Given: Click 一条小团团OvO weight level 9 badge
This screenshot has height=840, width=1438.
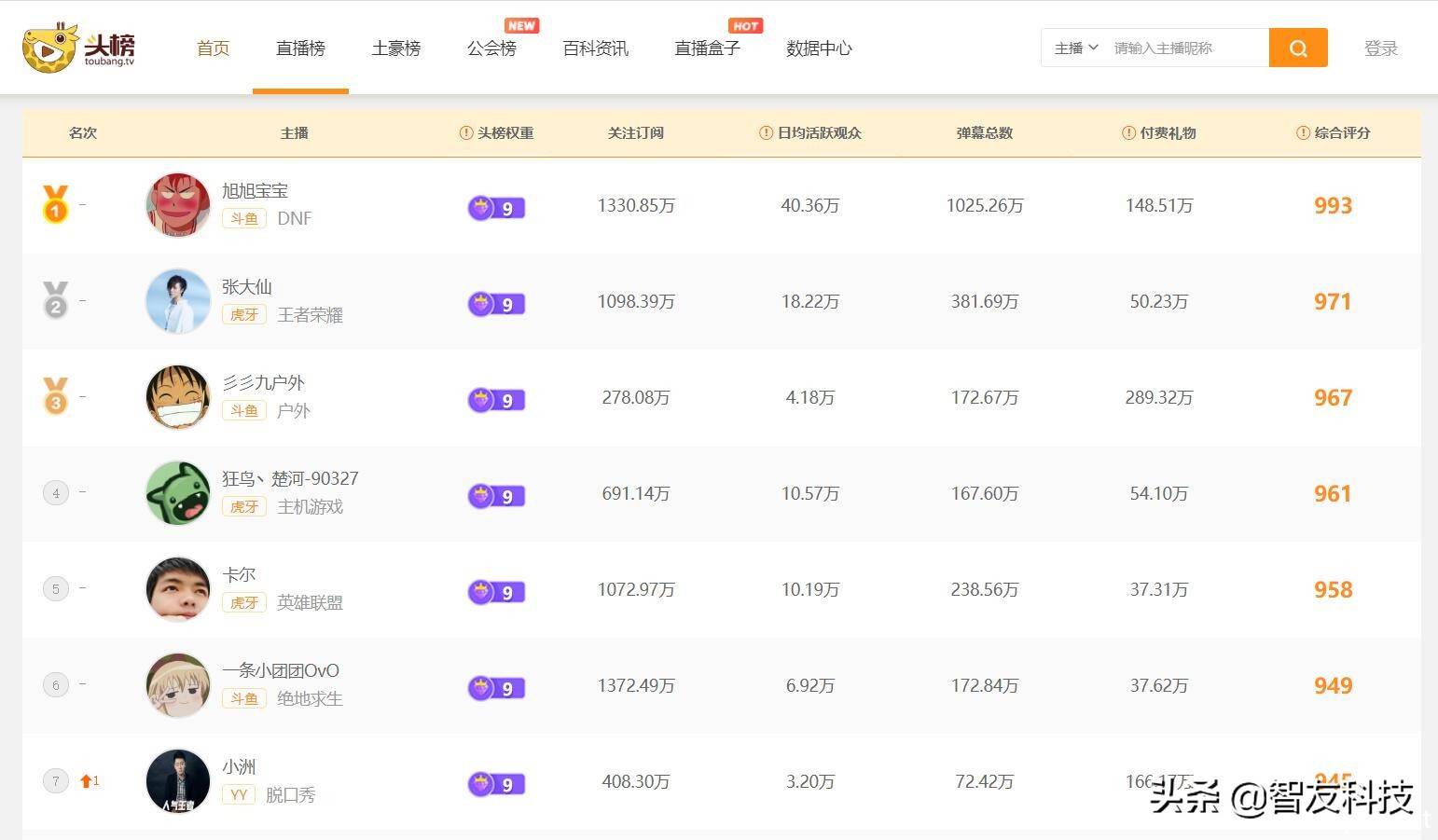Looking at the screenshot, I should pyautogui.click(x=496, y=687).
